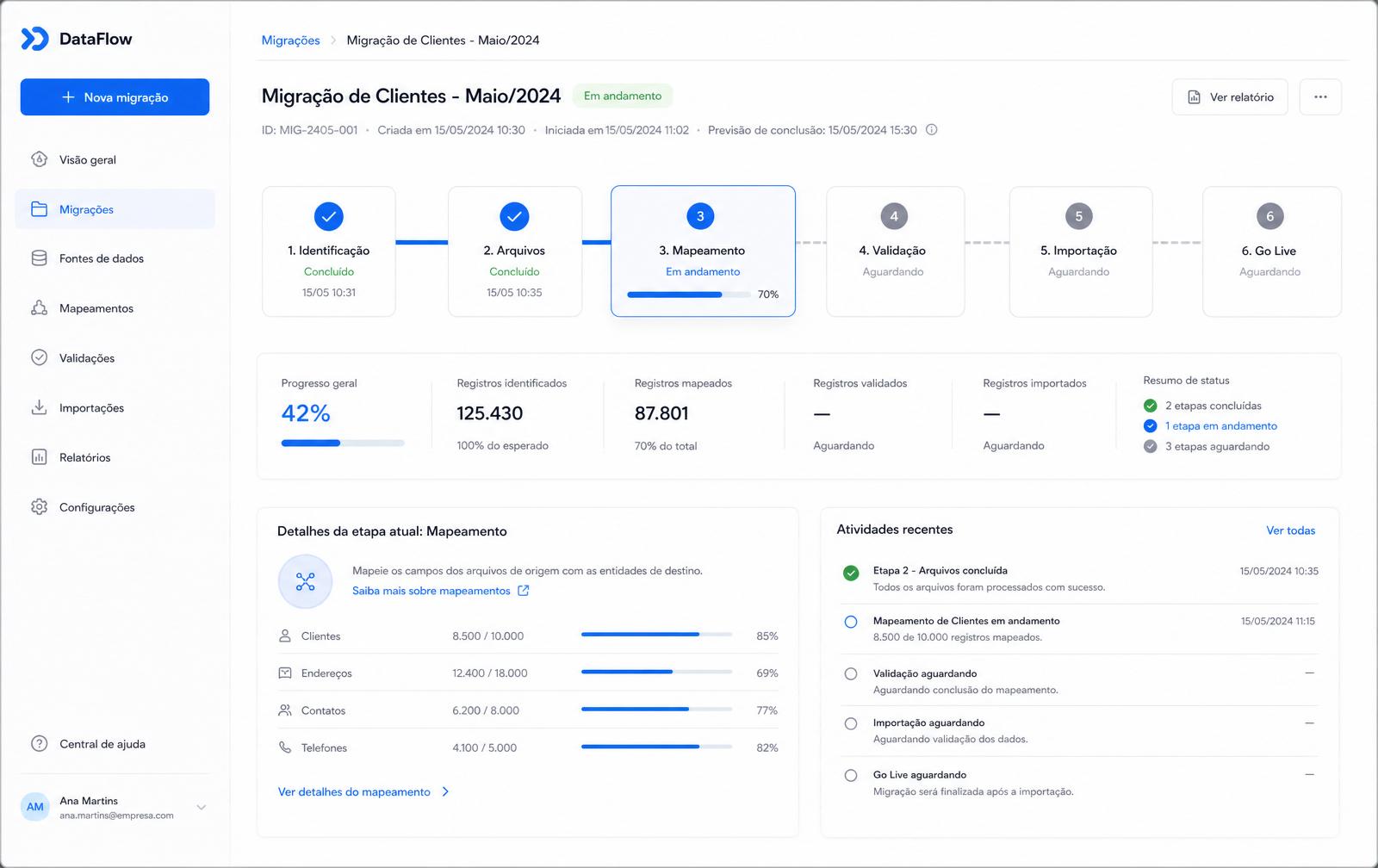Viewport: 1378px width, 868px height.
Task: Open the three-dots more options menu
Action: 1320,97
